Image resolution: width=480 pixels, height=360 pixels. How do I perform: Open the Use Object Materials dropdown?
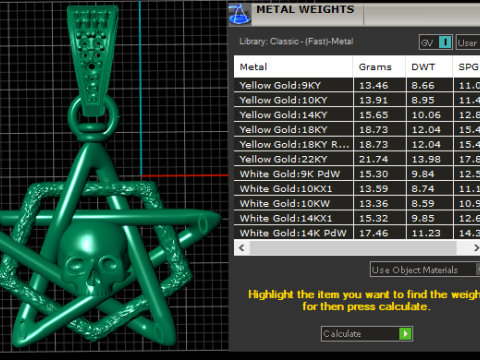coord(425,269)
